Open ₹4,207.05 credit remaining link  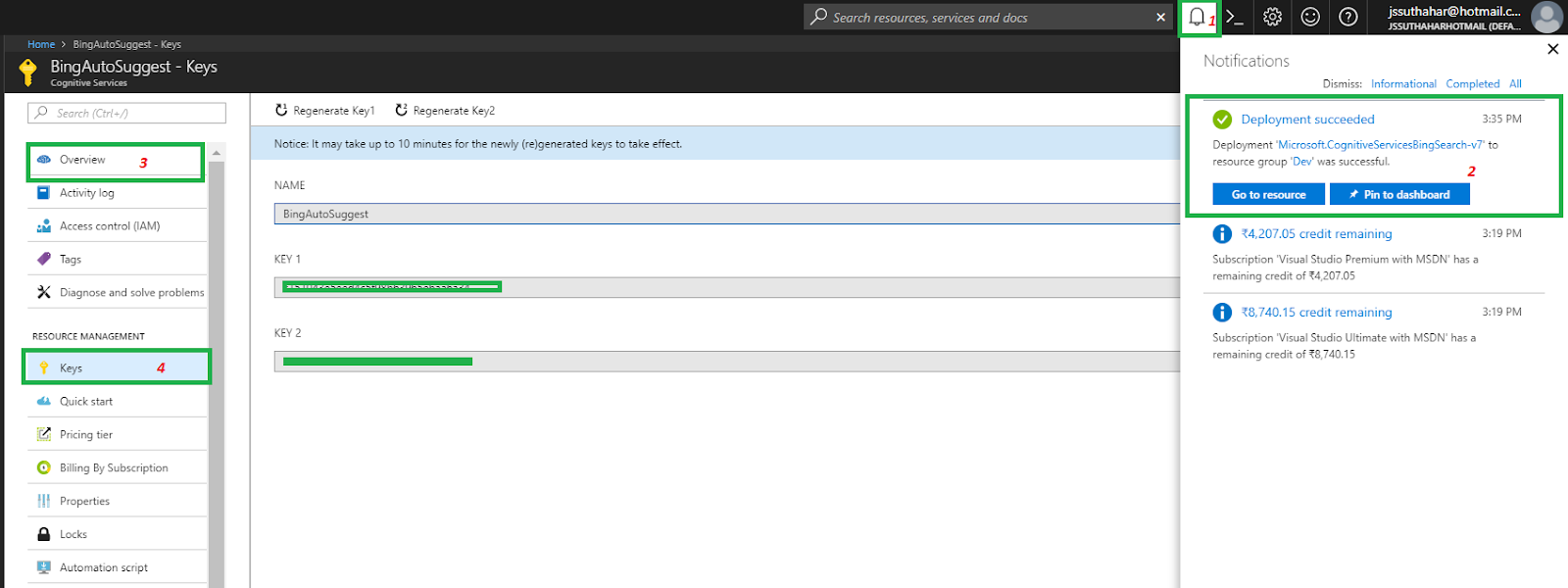(x=1316, y=234)
